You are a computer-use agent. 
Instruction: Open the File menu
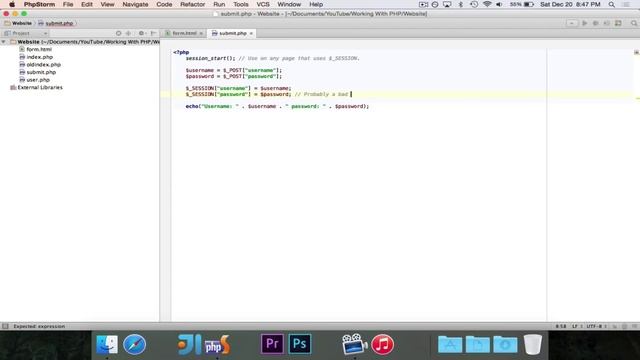[x=68, y=4]
